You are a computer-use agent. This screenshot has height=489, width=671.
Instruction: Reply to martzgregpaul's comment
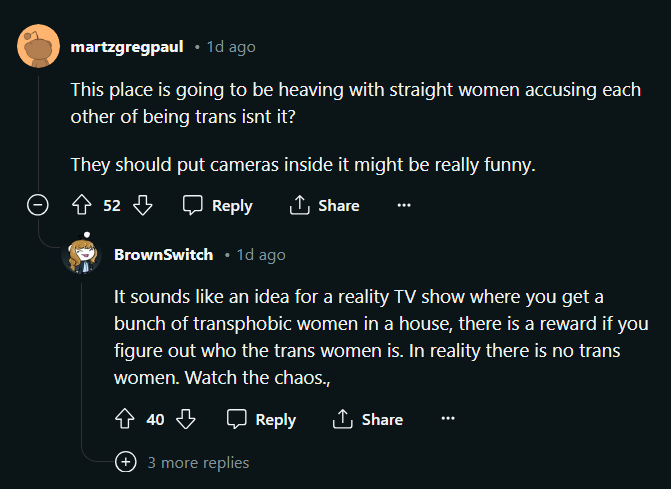pos(218,205)
